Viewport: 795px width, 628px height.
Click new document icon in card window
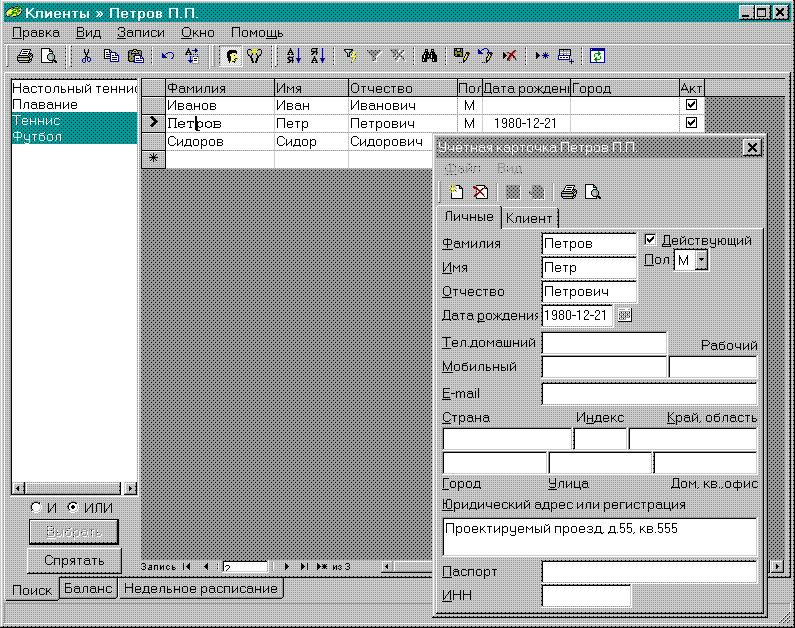pos(456,192)
